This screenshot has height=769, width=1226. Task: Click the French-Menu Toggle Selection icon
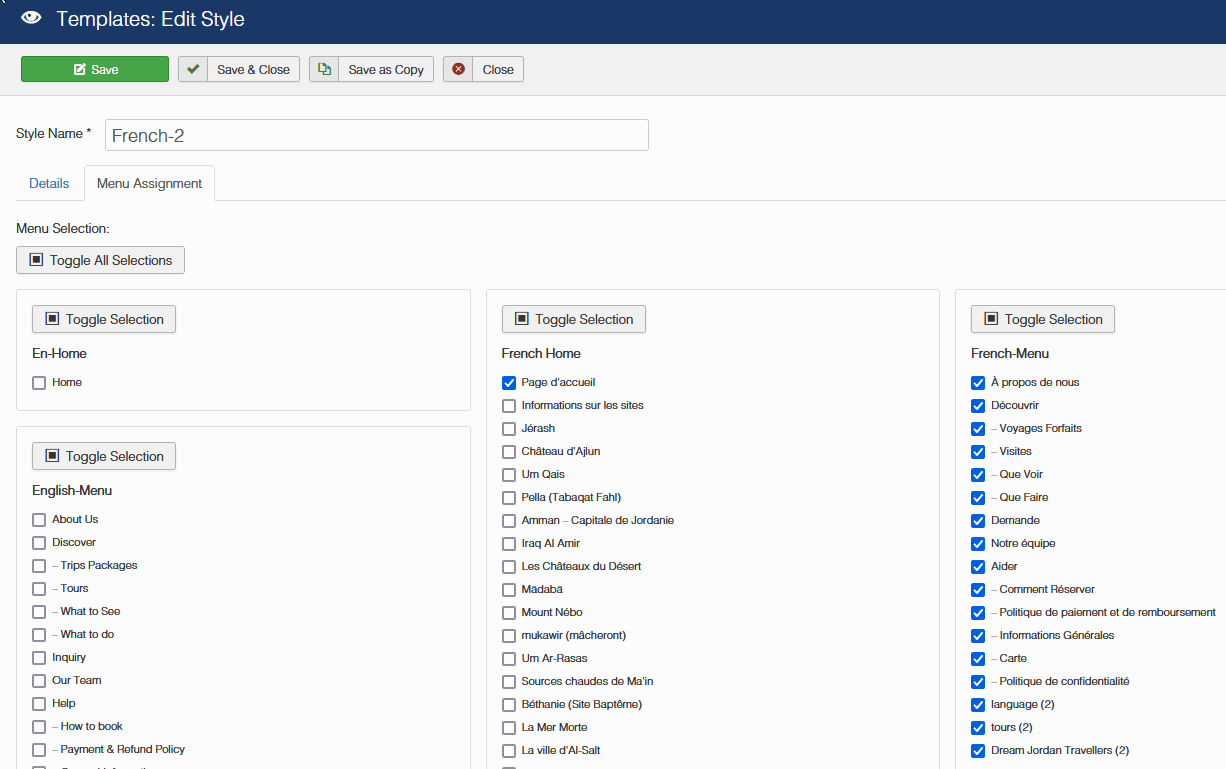coord(991,319)
